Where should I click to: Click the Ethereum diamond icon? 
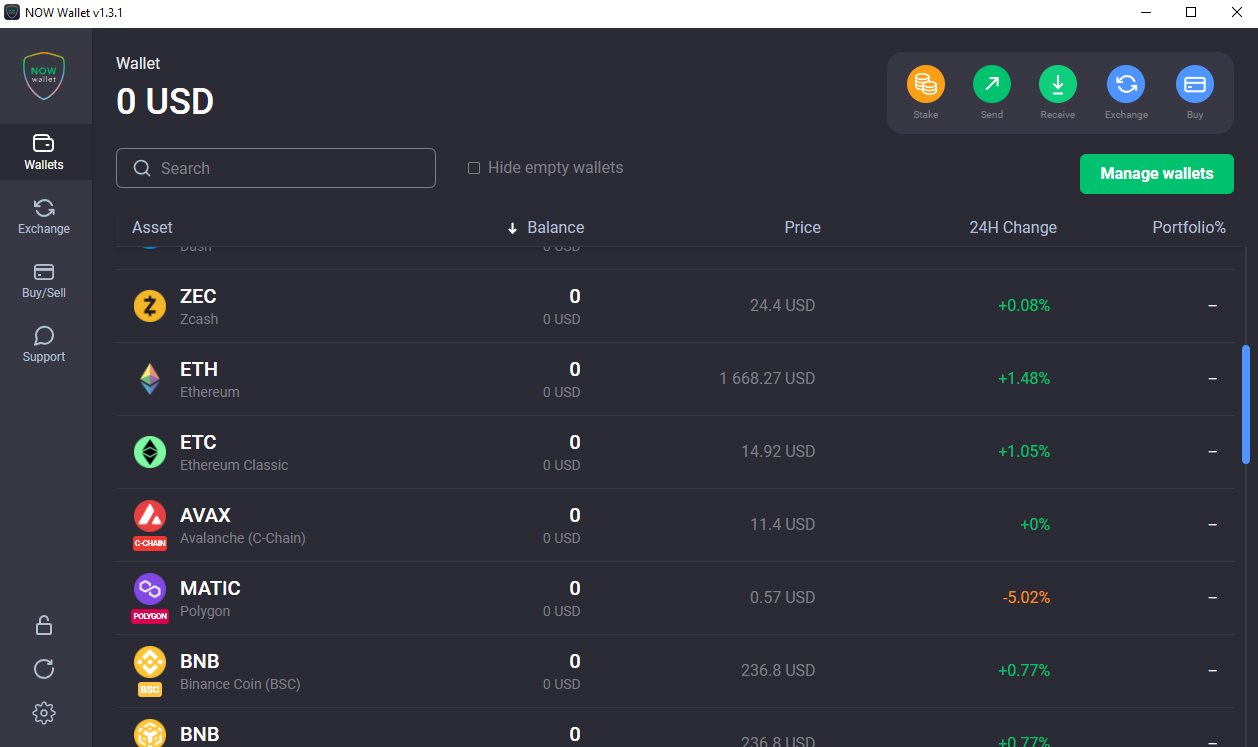tap(150, 379)
